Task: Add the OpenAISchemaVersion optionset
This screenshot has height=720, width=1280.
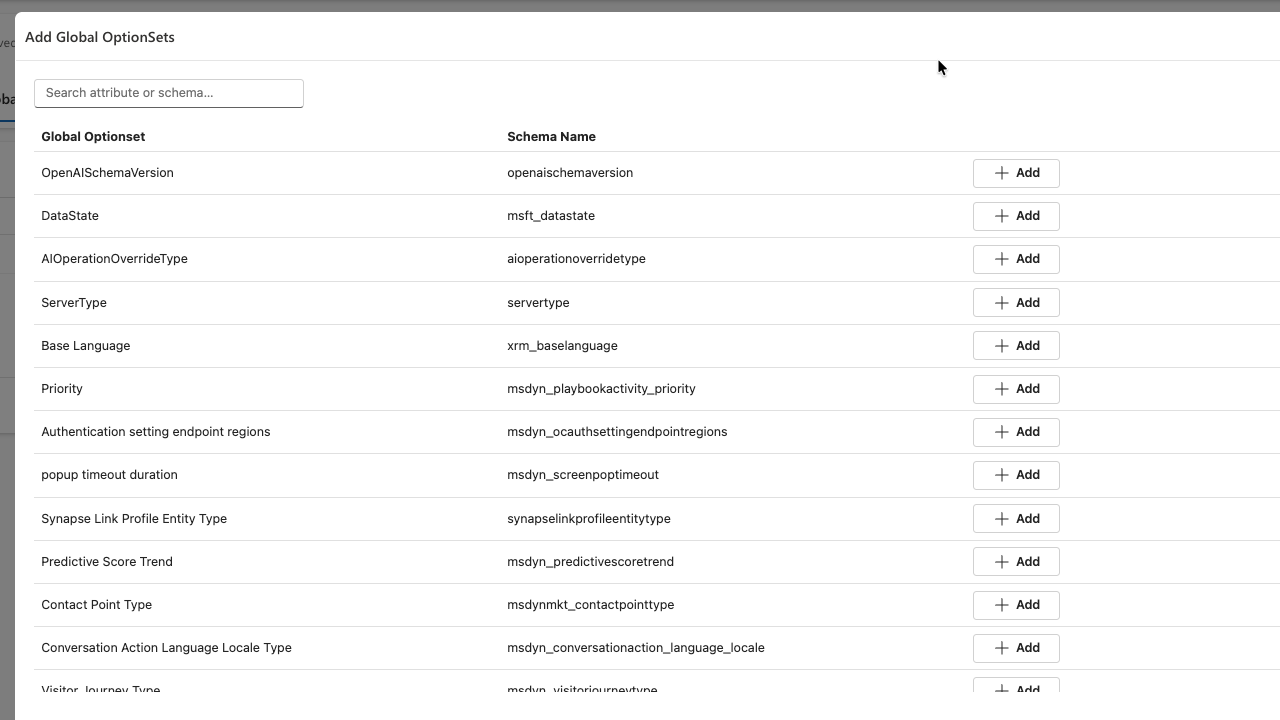Action: (x=1015, y=173)
